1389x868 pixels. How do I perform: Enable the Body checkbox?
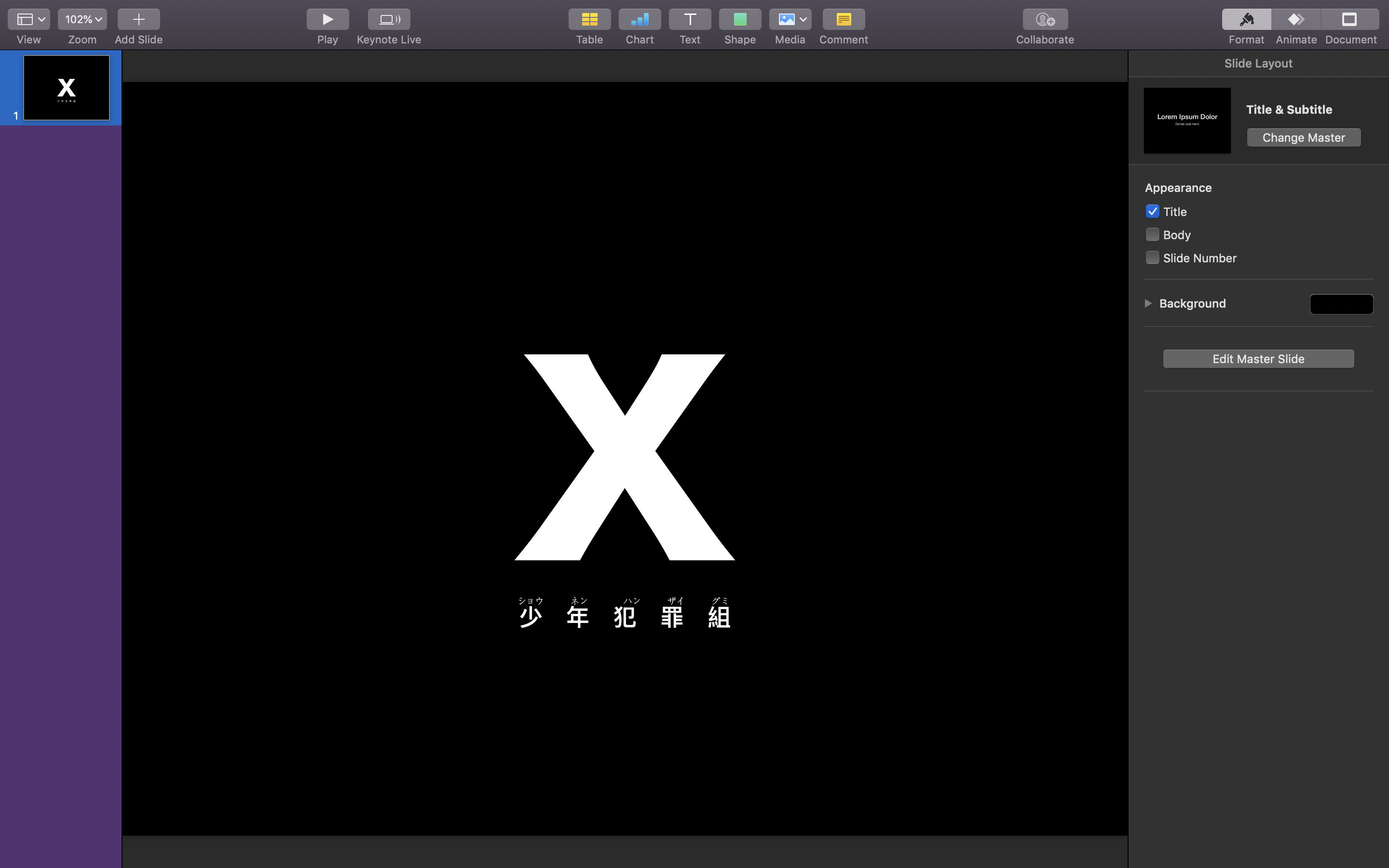(x=1152, y=234)
